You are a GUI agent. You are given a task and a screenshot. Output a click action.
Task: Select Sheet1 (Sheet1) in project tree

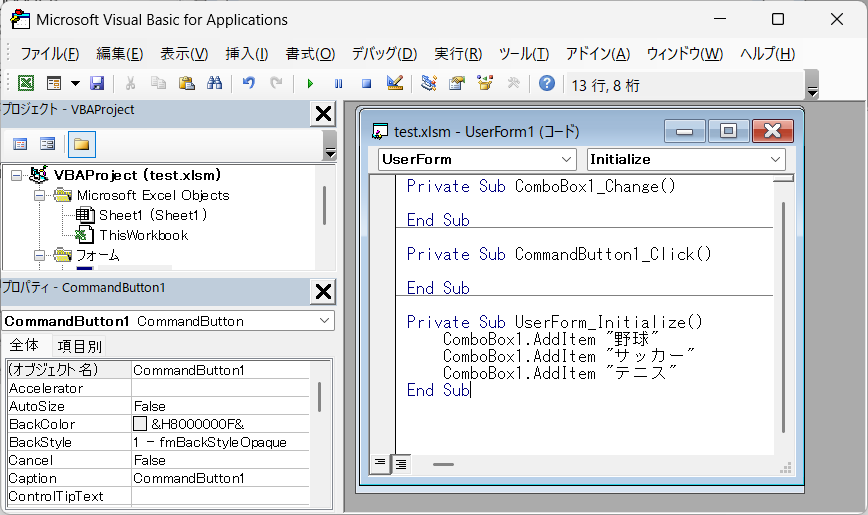[152, 215]
